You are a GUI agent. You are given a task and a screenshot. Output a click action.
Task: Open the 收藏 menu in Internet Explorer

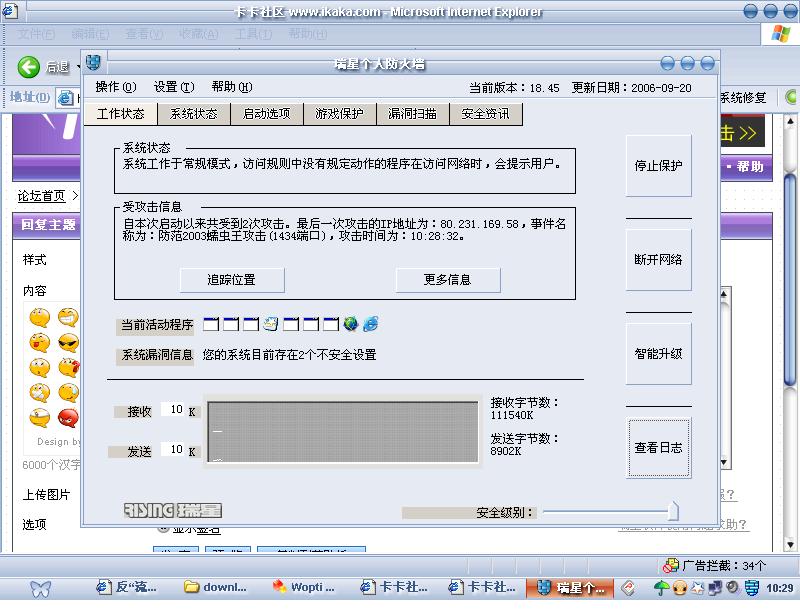click(x=198, y=34)
